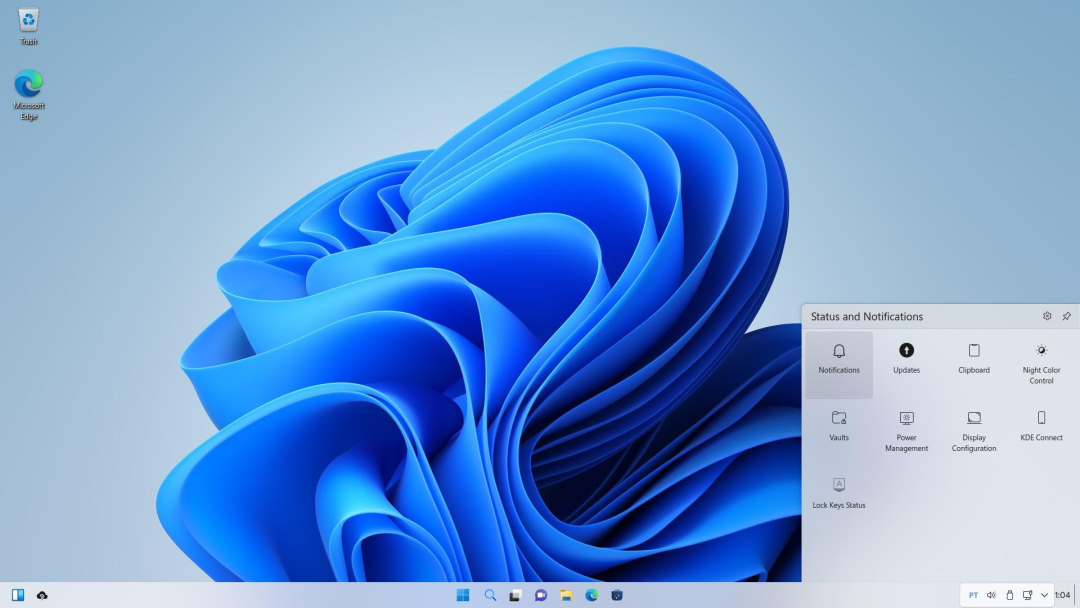Open the Power Management applet
Image resolution: width=1080 pixels, height=608 pixels.
906,428
